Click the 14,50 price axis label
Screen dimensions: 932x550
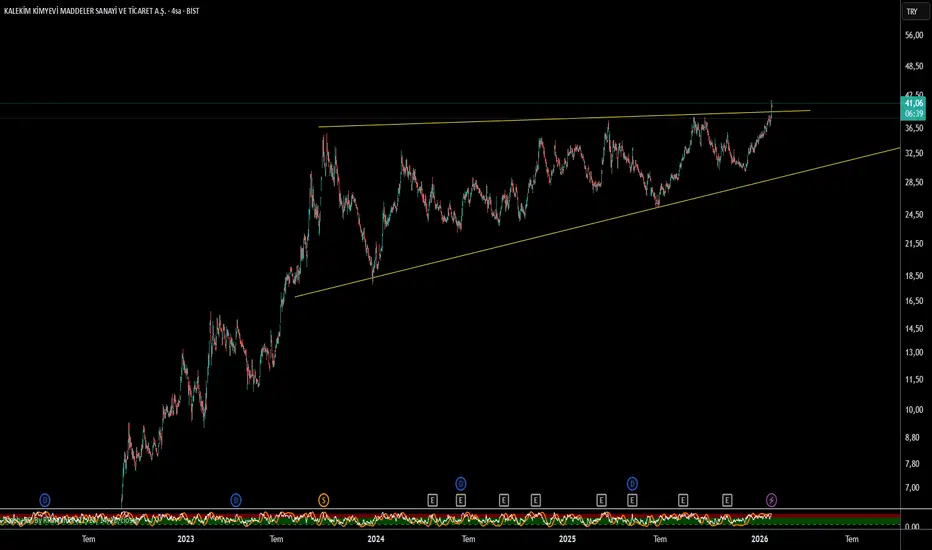[914, 328]
